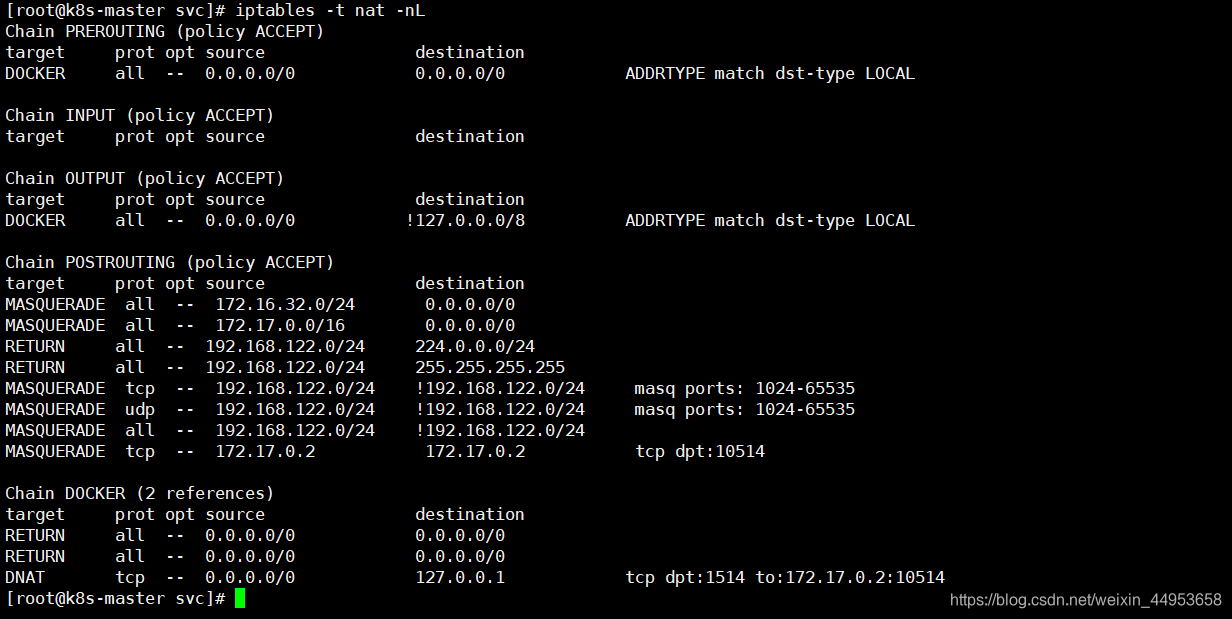The image size is (1232, 619).
Task: Select the 'Chain PREROUTING (policy ACCEPT)' line
Action: (x=165, y=31)
